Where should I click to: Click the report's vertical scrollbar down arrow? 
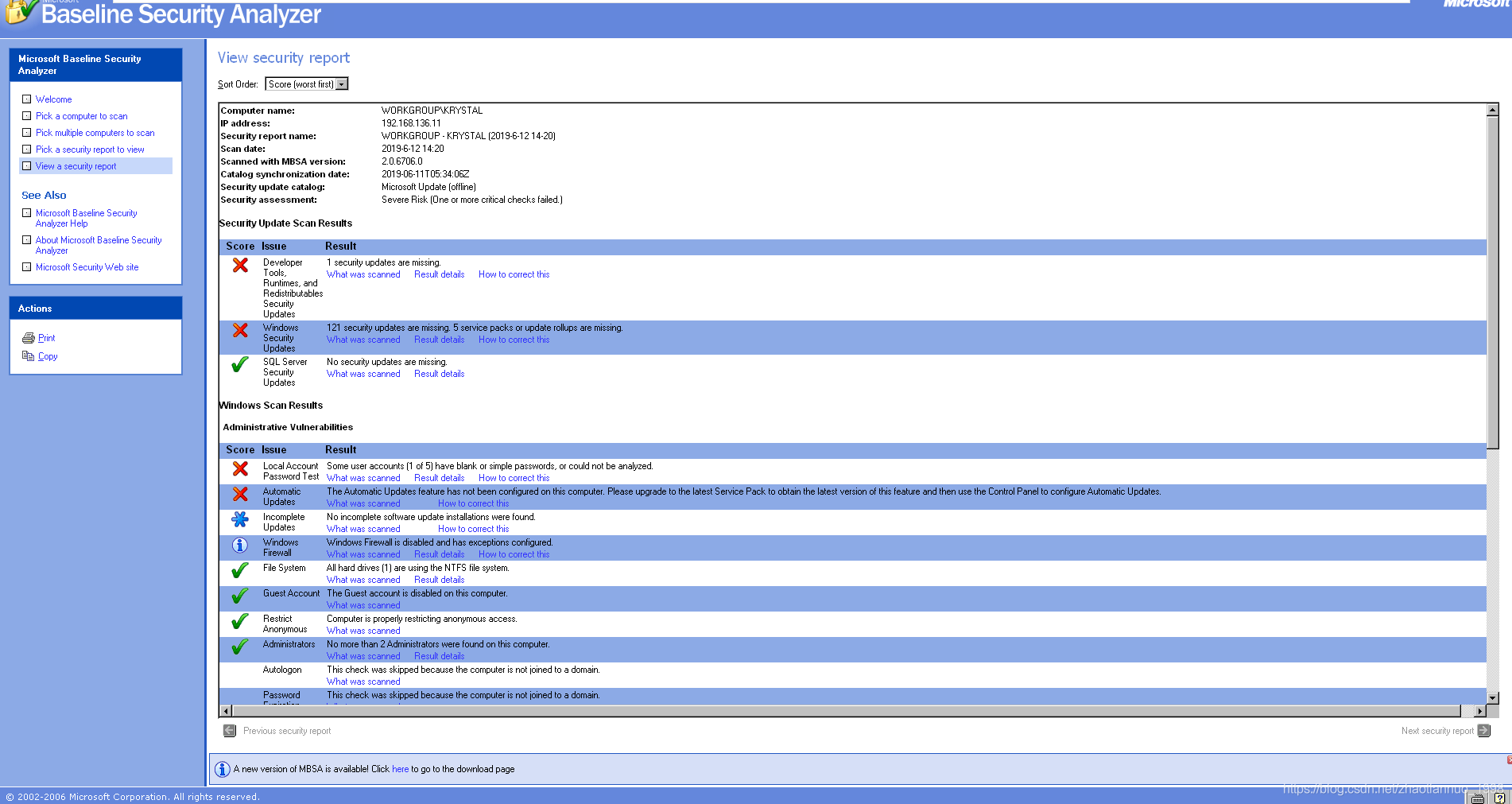click(1492, 697)
